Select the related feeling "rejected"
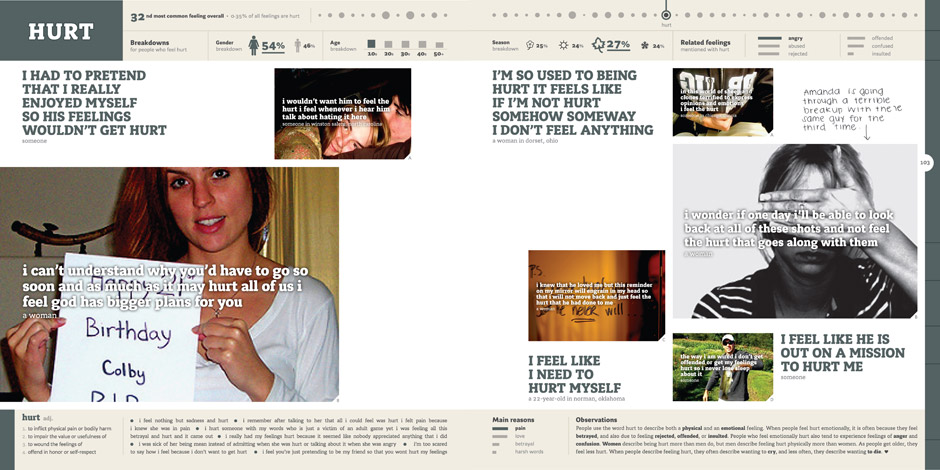The width and height of the screenshot is (940, 470). click(798, 53)
